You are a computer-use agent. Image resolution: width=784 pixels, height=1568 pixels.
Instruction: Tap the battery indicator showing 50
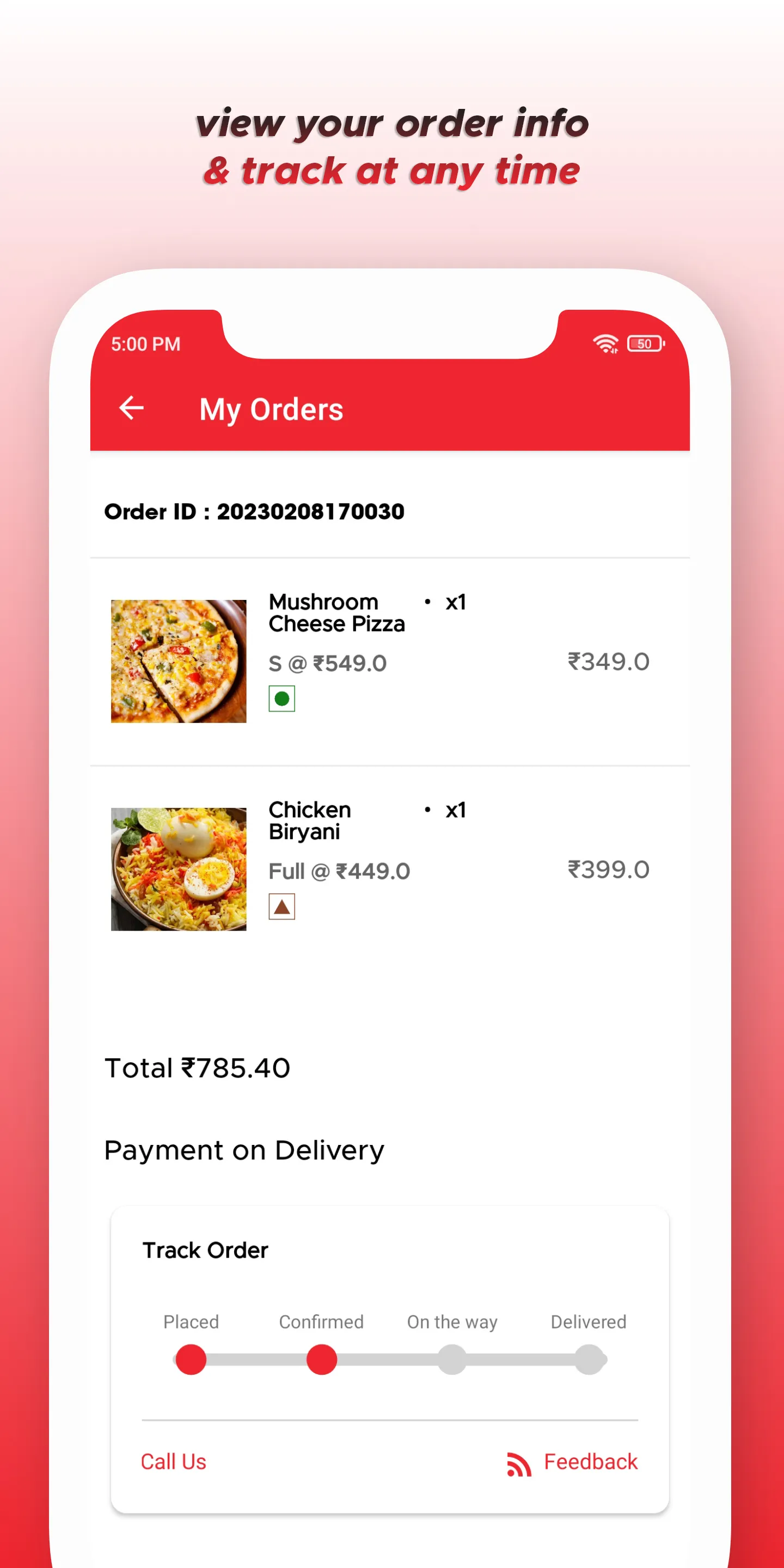[x=645, y=344]
